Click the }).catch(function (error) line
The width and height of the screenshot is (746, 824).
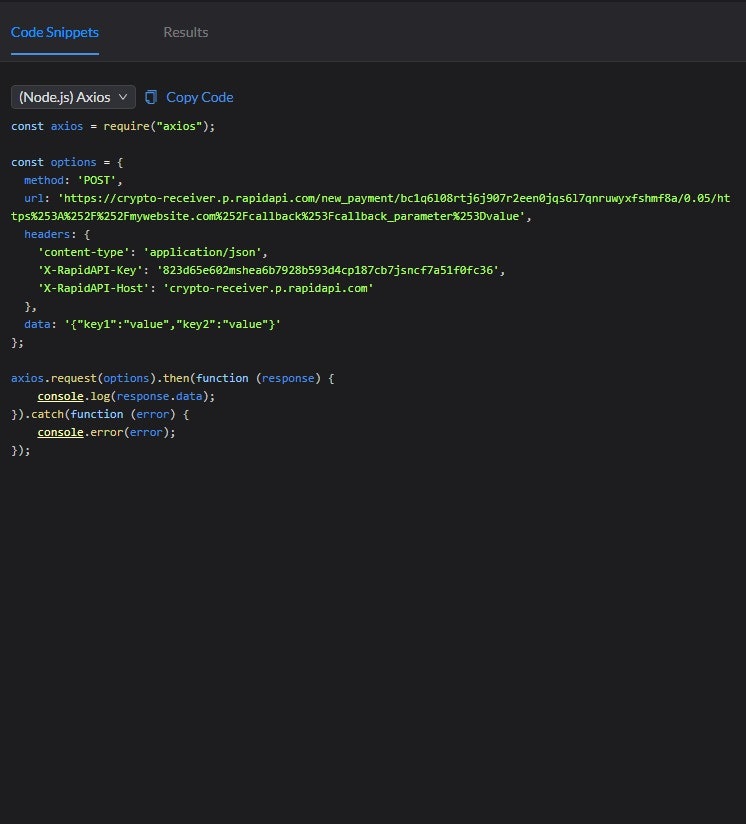(100, 414)
